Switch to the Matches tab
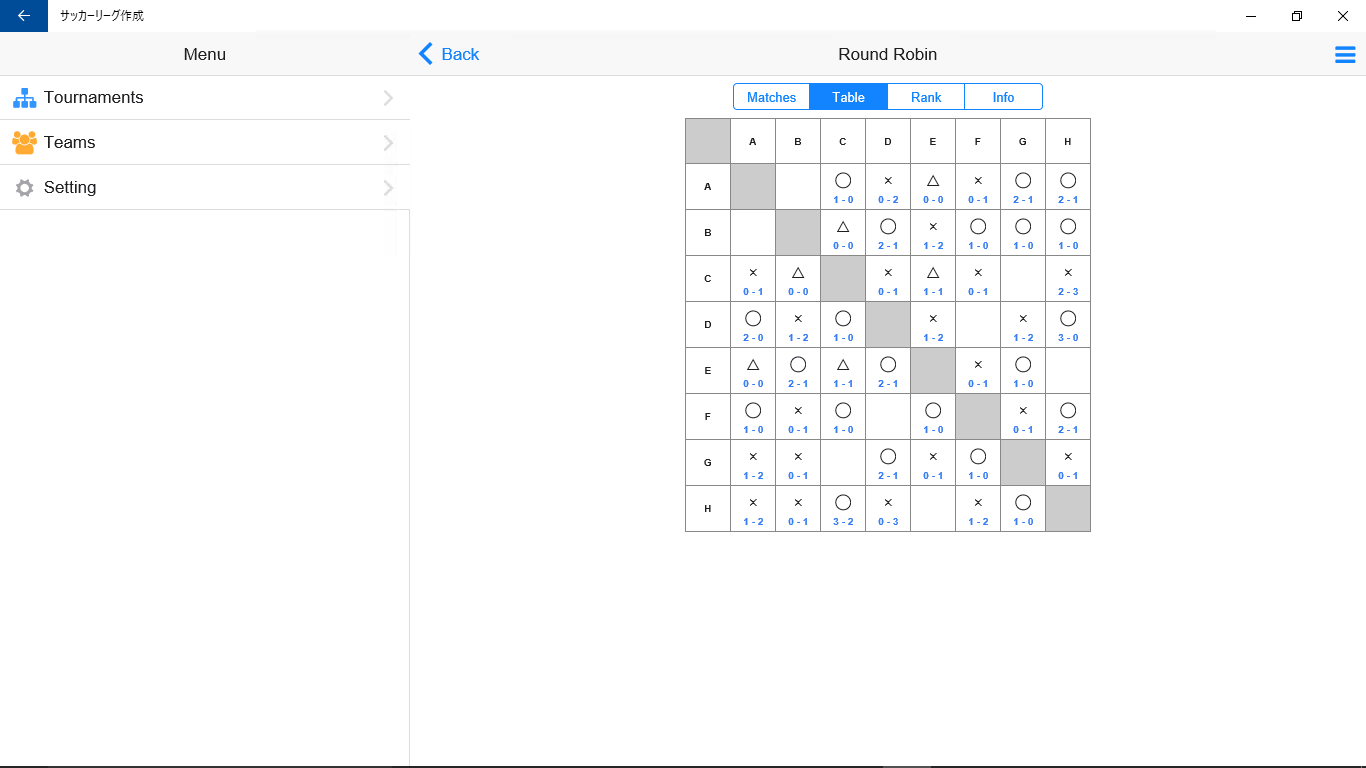 click(771, 97)
